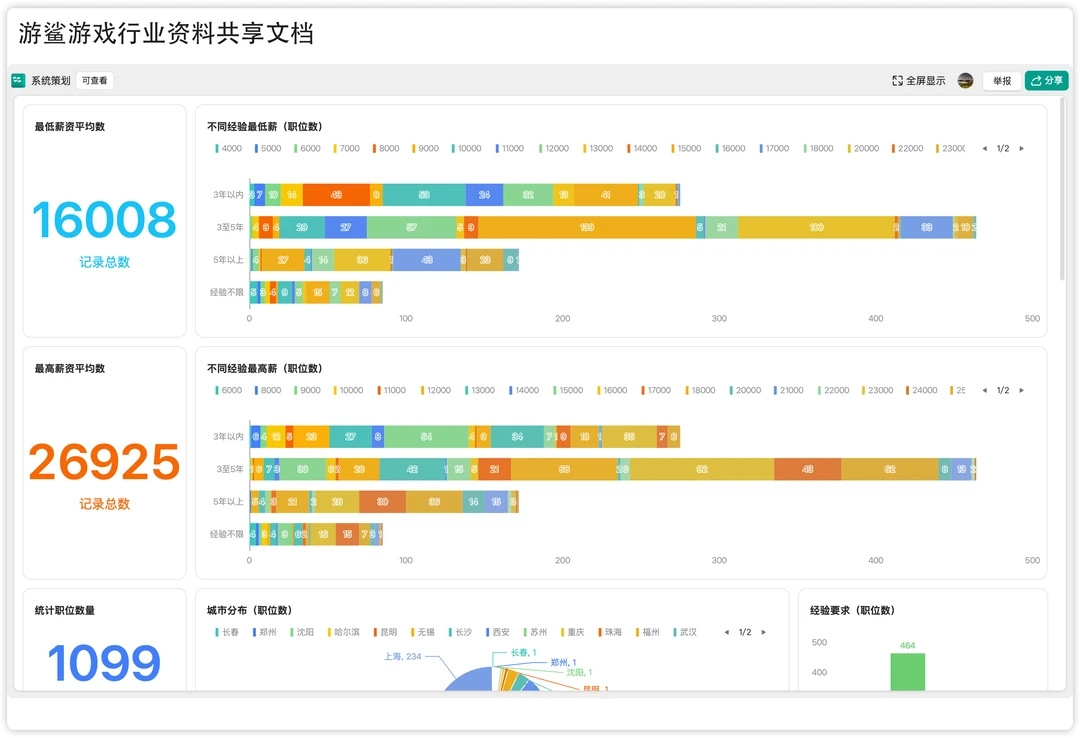Toggle the 珠海 legend entry
Image resolution: width=1080 pixels, height=738 pixels.
pos(610,632)
